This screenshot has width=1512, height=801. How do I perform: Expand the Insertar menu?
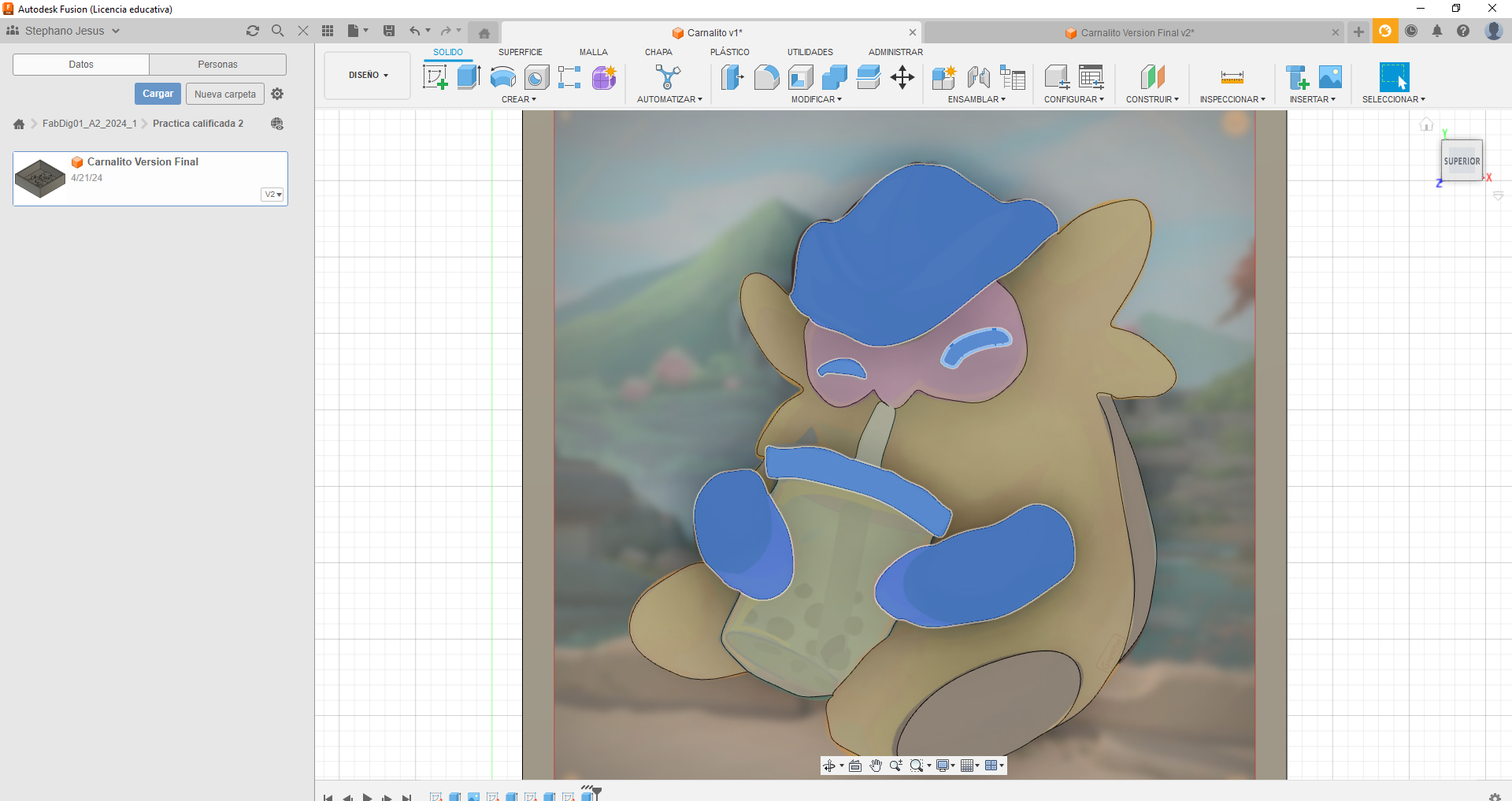pyautogui.click(x=1313, y=99)
